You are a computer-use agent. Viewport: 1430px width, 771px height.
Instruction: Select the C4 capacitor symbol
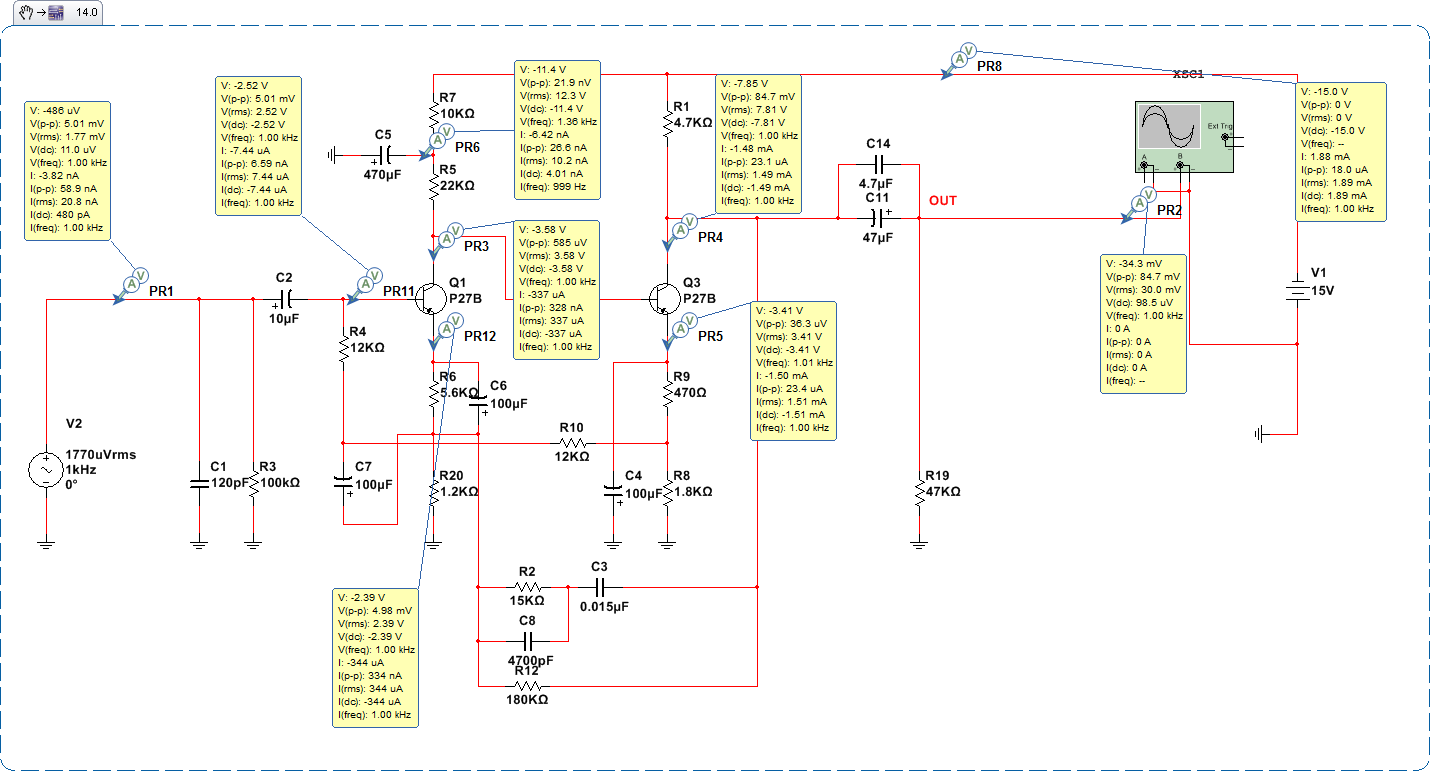click(612, 490)
